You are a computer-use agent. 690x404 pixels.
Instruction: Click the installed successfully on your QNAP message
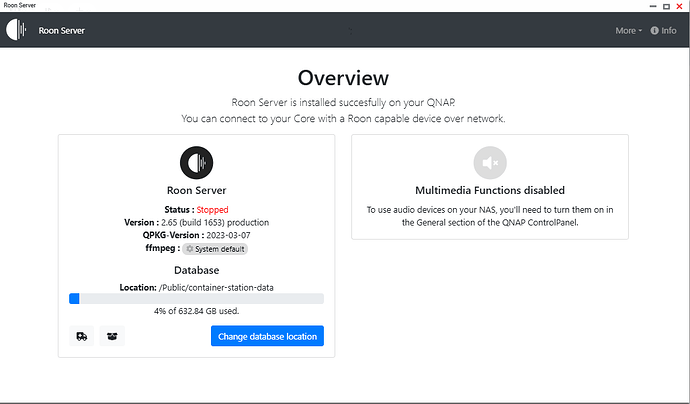(343, 103)
